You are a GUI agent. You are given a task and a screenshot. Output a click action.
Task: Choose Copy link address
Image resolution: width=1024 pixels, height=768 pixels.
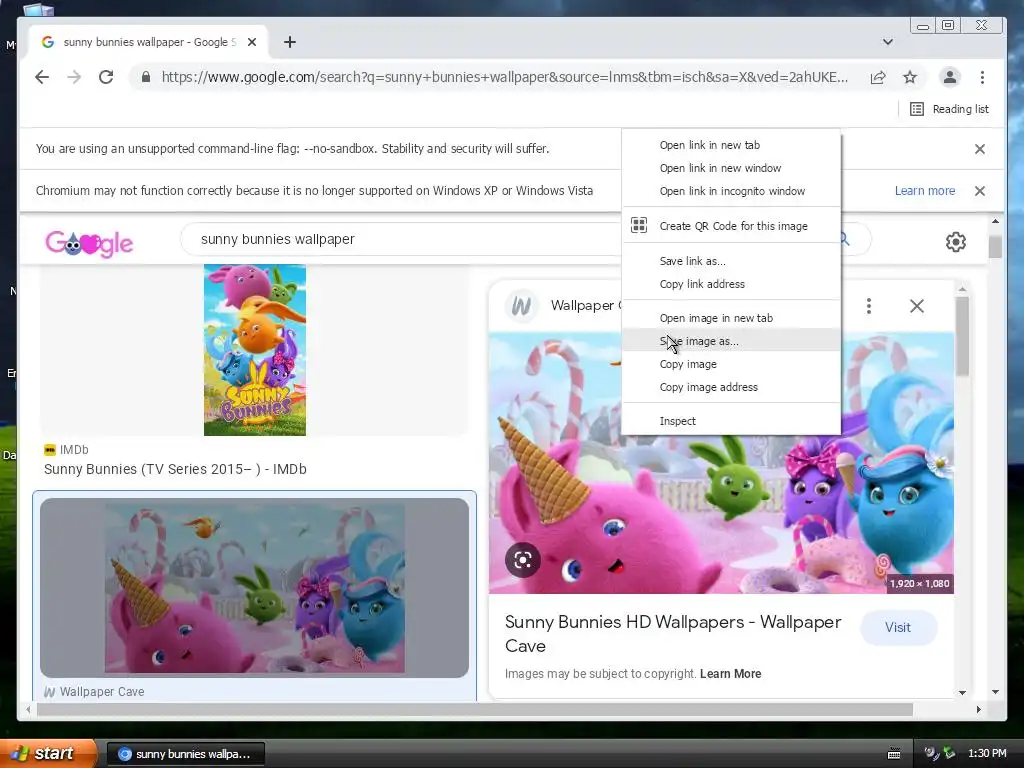pos(731,284)
